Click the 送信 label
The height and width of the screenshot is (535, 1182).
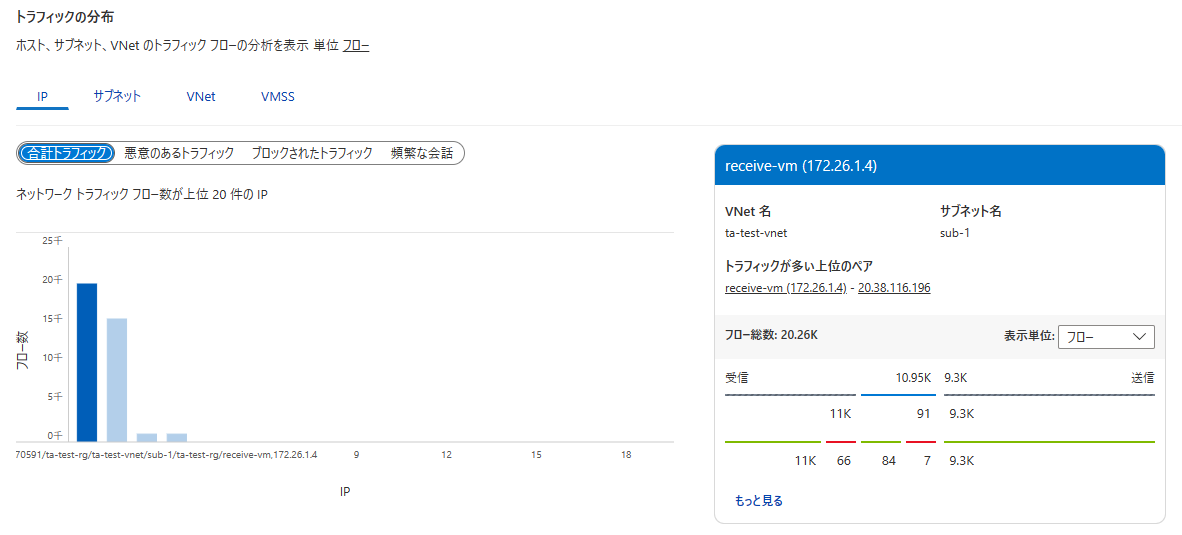(x=1142, y=378)
